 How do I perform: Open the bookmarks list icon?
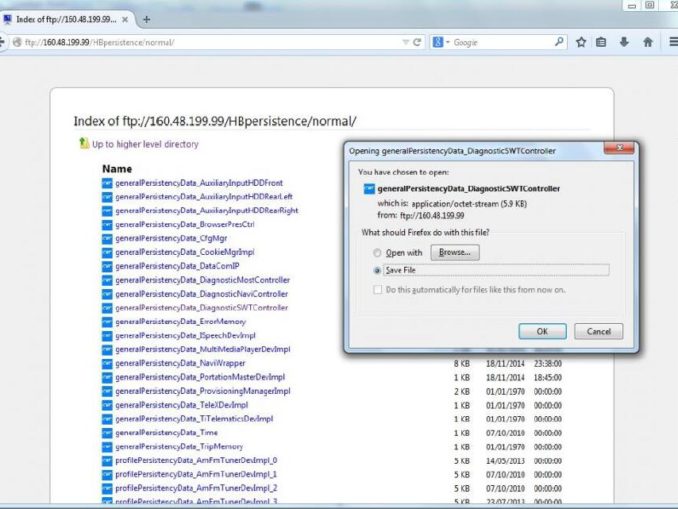click(601, 42)
